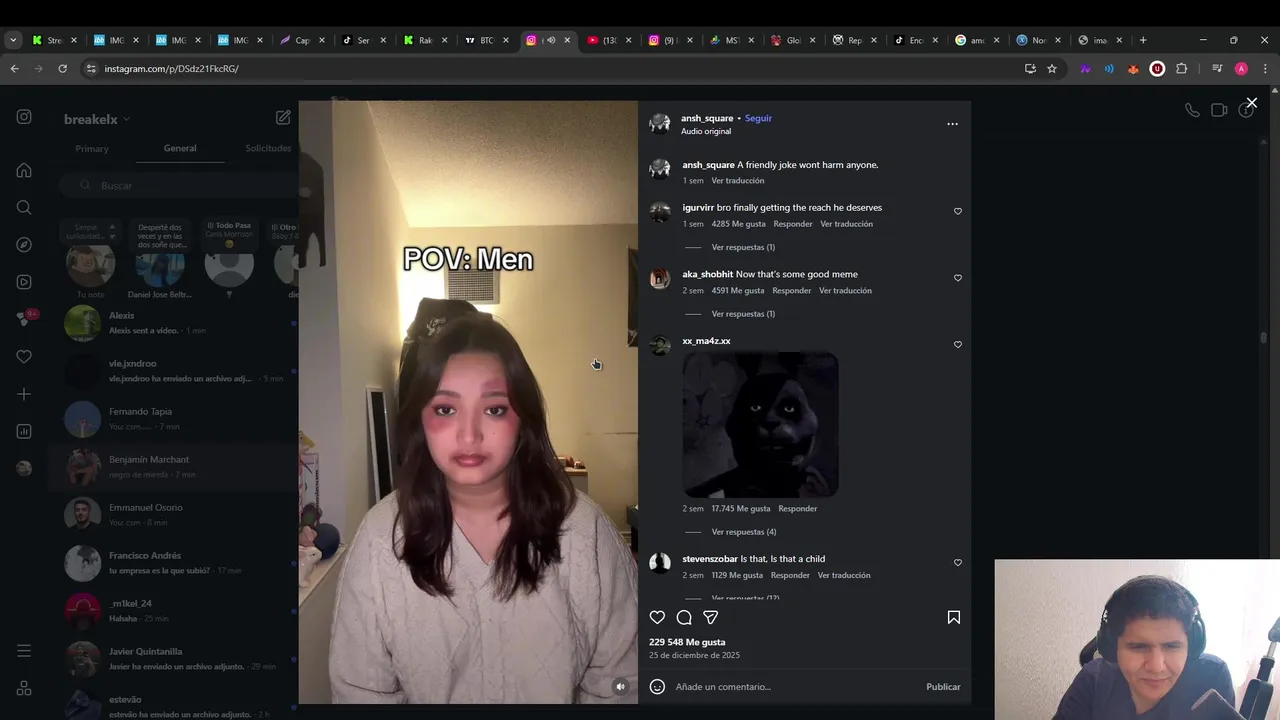Click Ver traducción under the caption
This screenshot has height=720, width=1280.
click(x=738, y=181)
